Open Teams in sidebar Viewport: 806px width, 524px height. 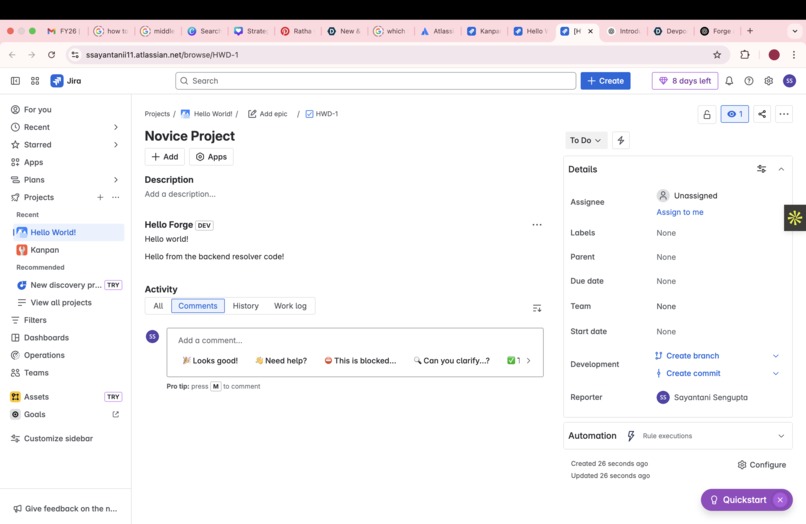(x=66, y=373)
